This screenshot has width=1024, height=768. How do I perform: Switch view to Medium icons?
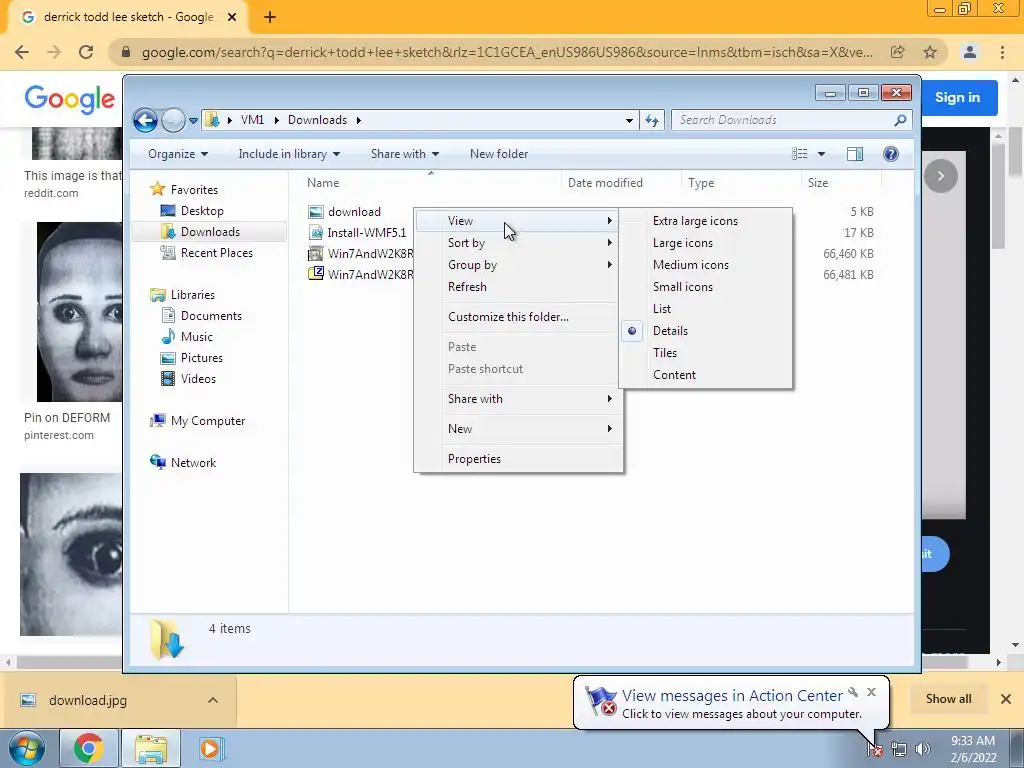(705, 265)
